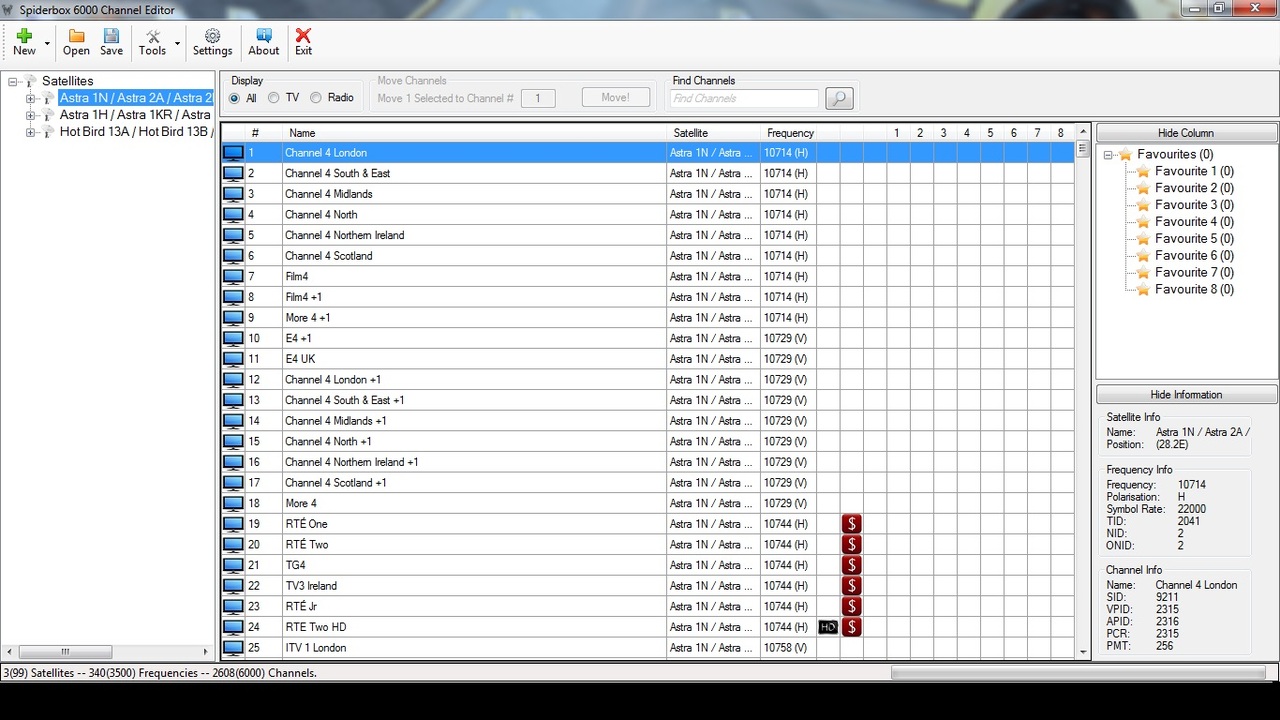Select the Radio display radio button
This screenshot has height=720, width=1280.
click(316, 98)
